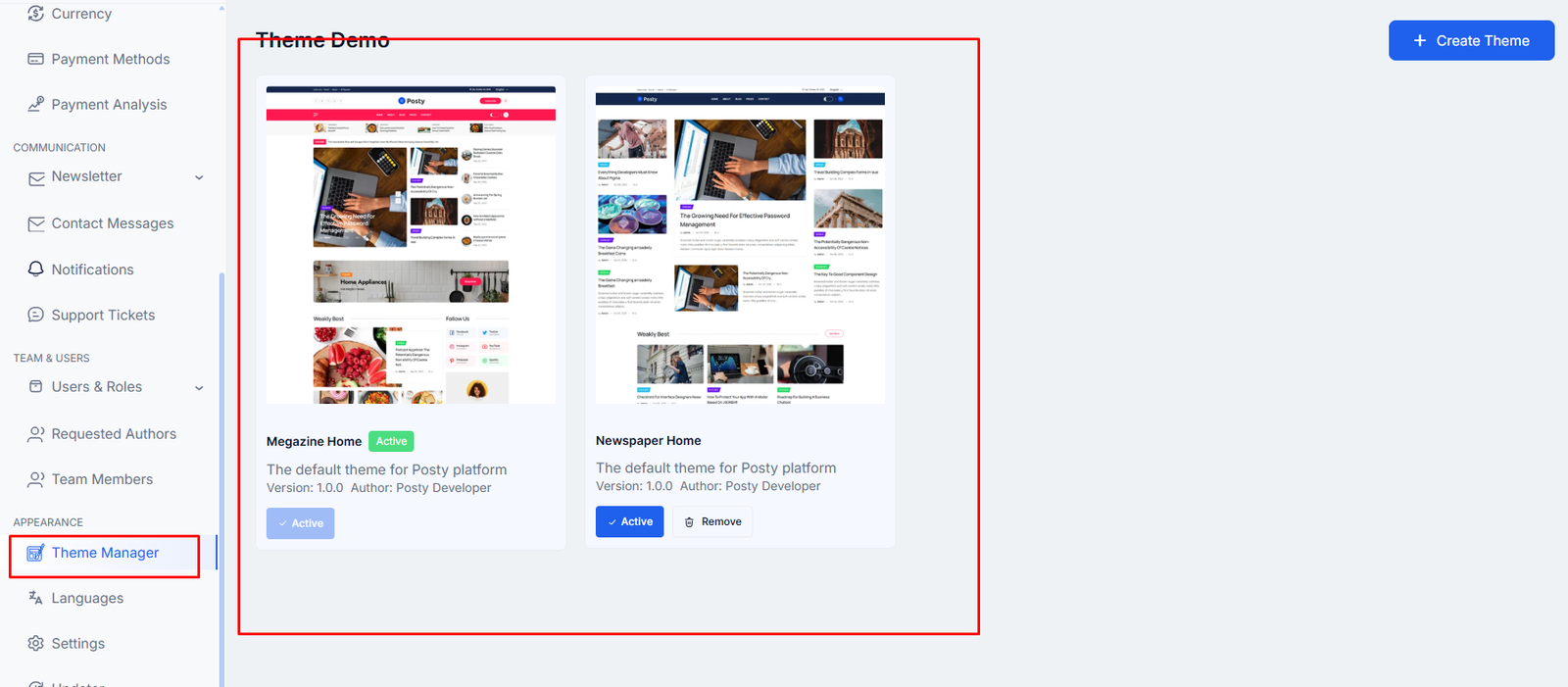Viewport: 1568px width, 687px height.
Task: Click the plus icon on Create Theme
Action: pyautogui.click(x=1420, y=40)
